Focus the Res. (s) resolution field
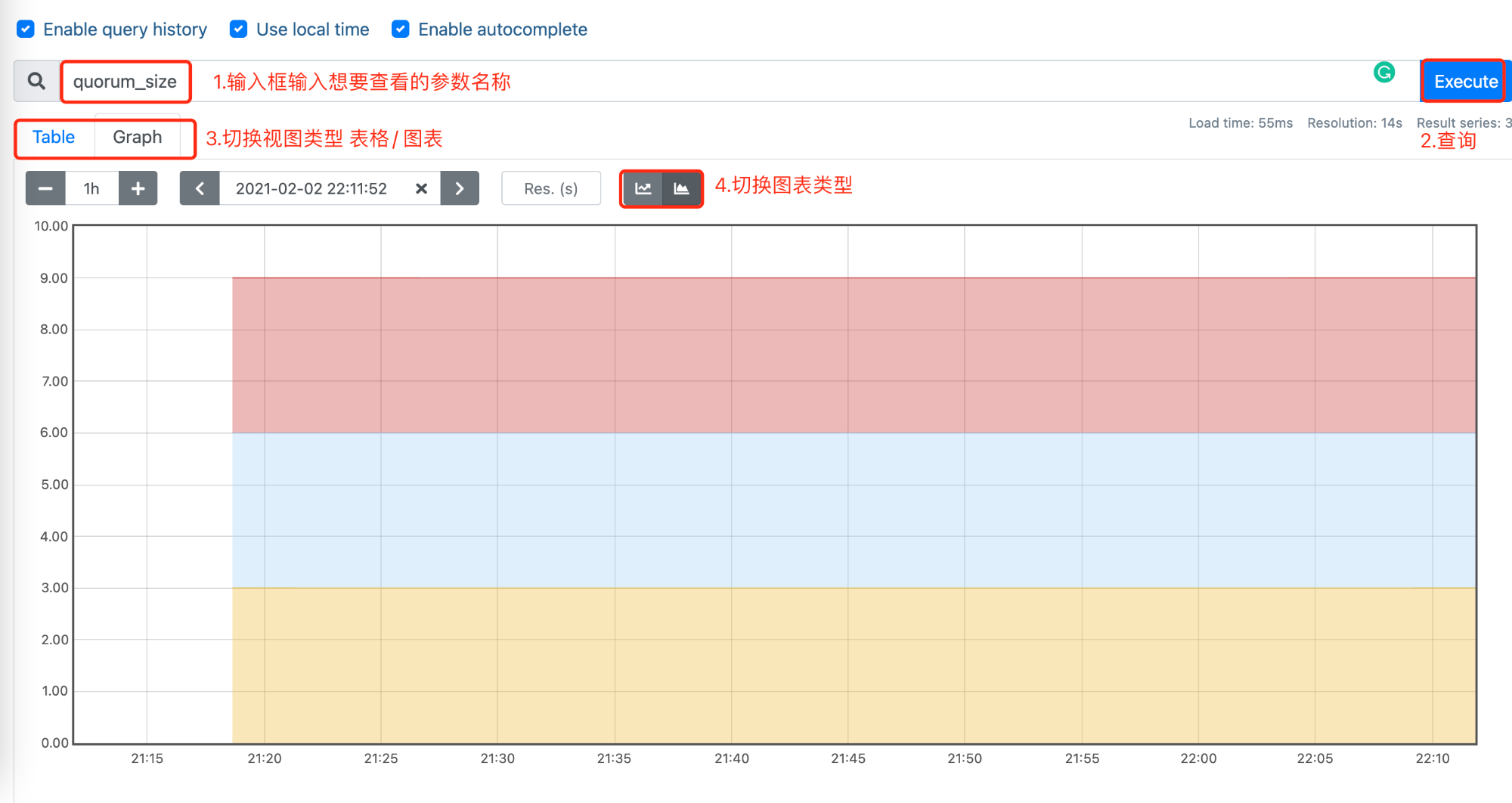1512x803 pixels. [551, 188]
